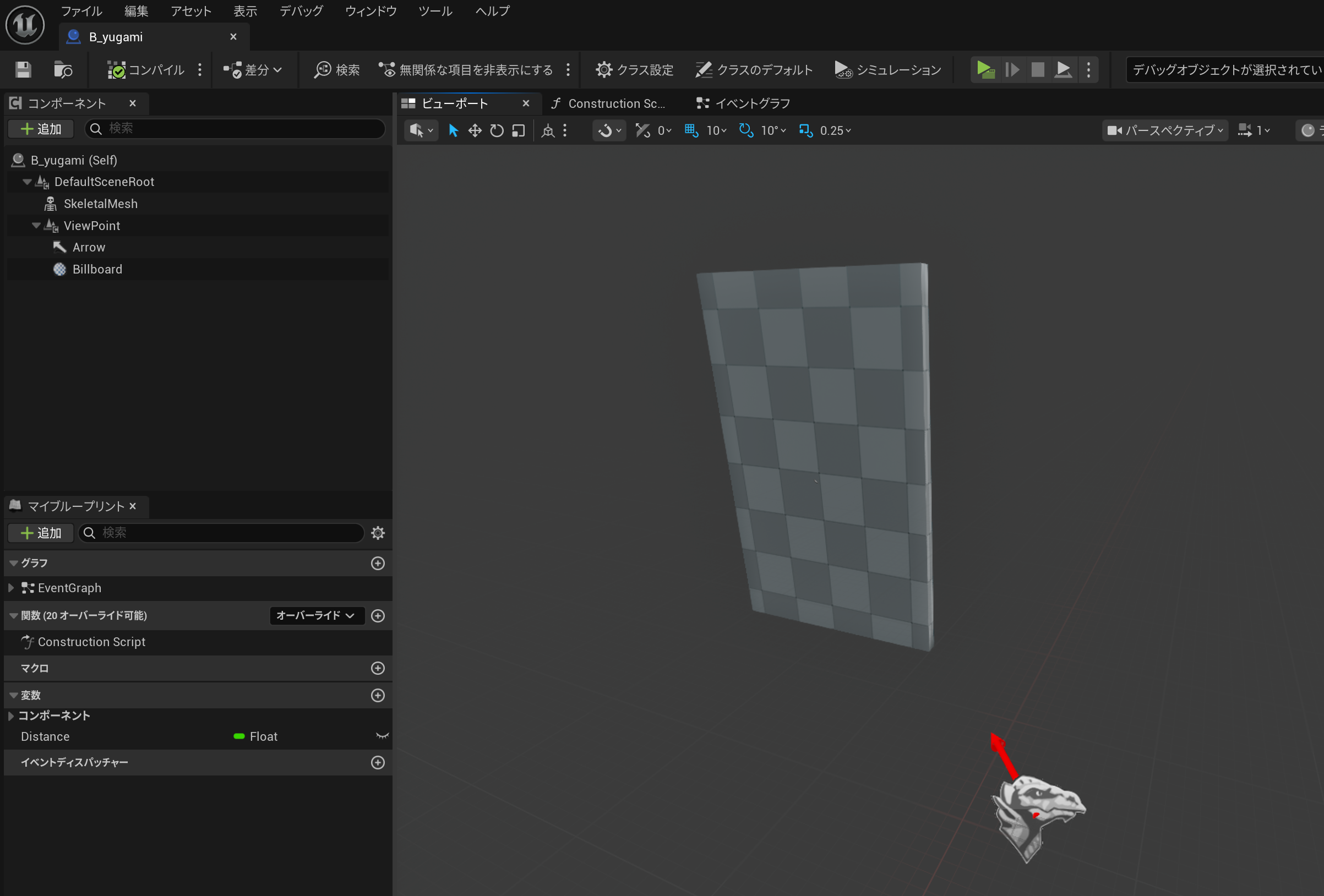The width and height of the screenshot is (1324, 896).
Task: Click the browse to asset icon
Action: [x=63, y=69]
